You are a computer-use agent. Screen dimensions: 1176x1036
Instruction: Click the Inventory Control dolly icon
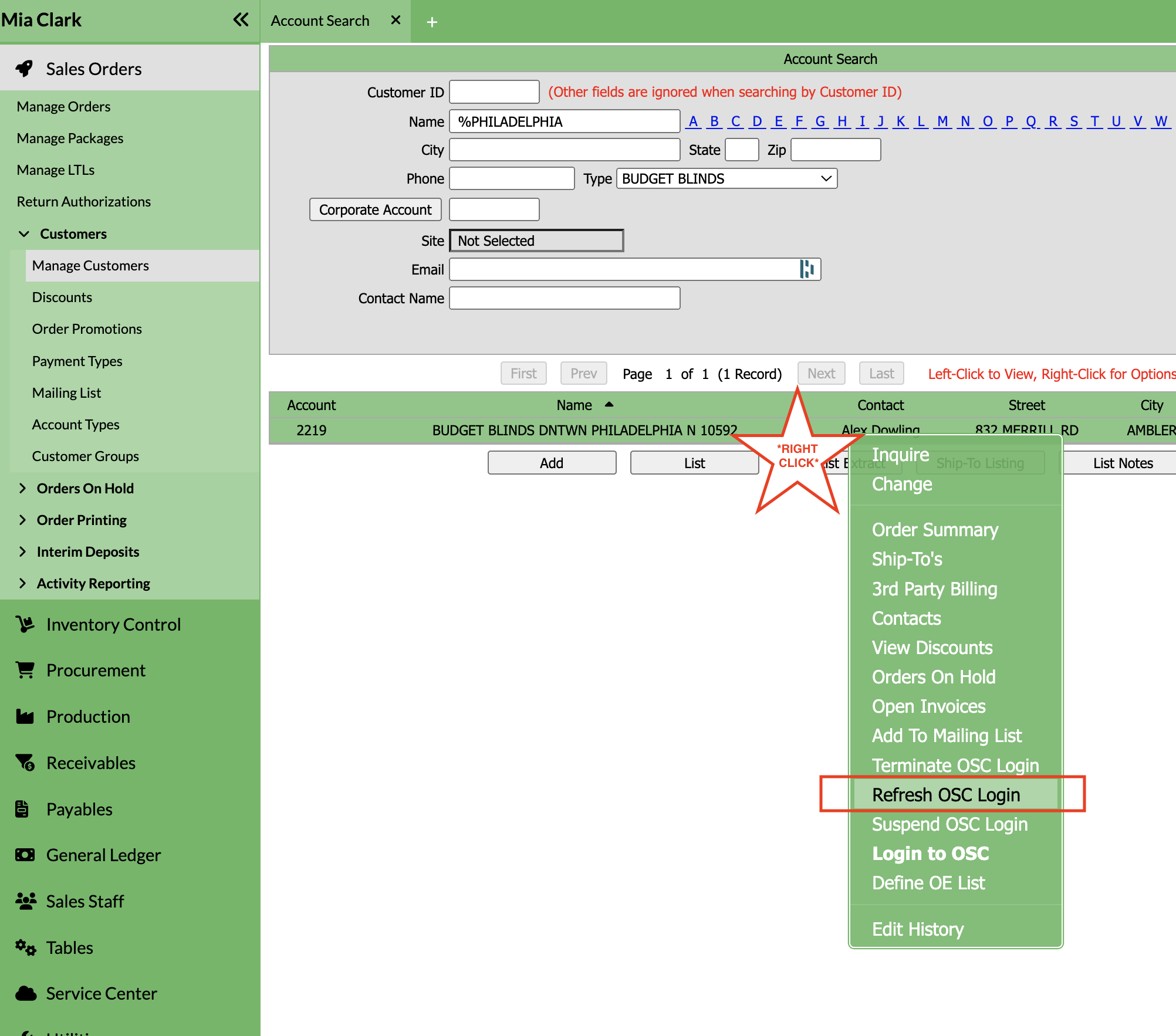coord(25,624)
